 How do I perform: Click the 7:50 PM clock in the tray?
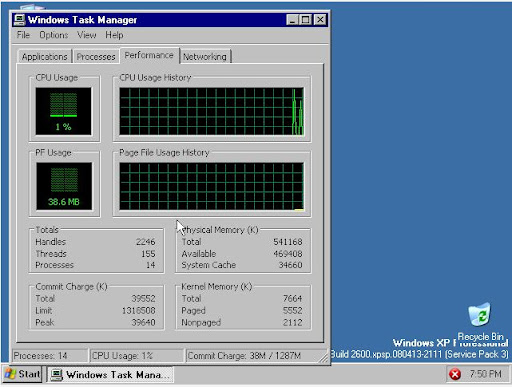(485, 374)
